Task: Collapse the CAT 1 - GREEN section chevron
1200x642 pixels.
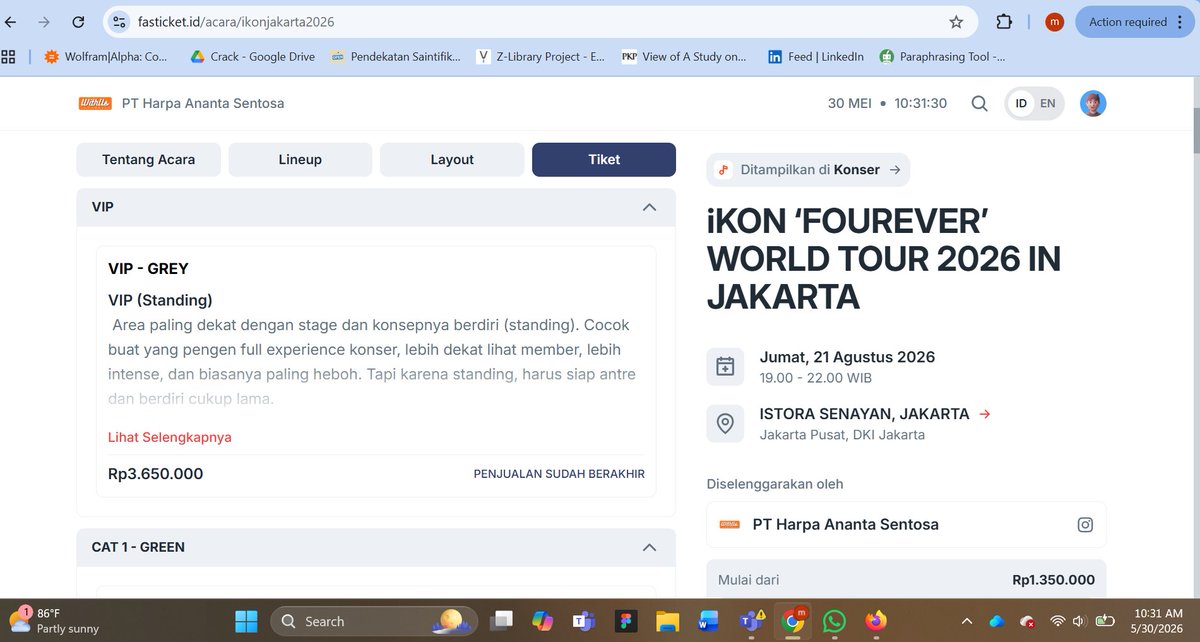Action: click(x=649, y=547)
